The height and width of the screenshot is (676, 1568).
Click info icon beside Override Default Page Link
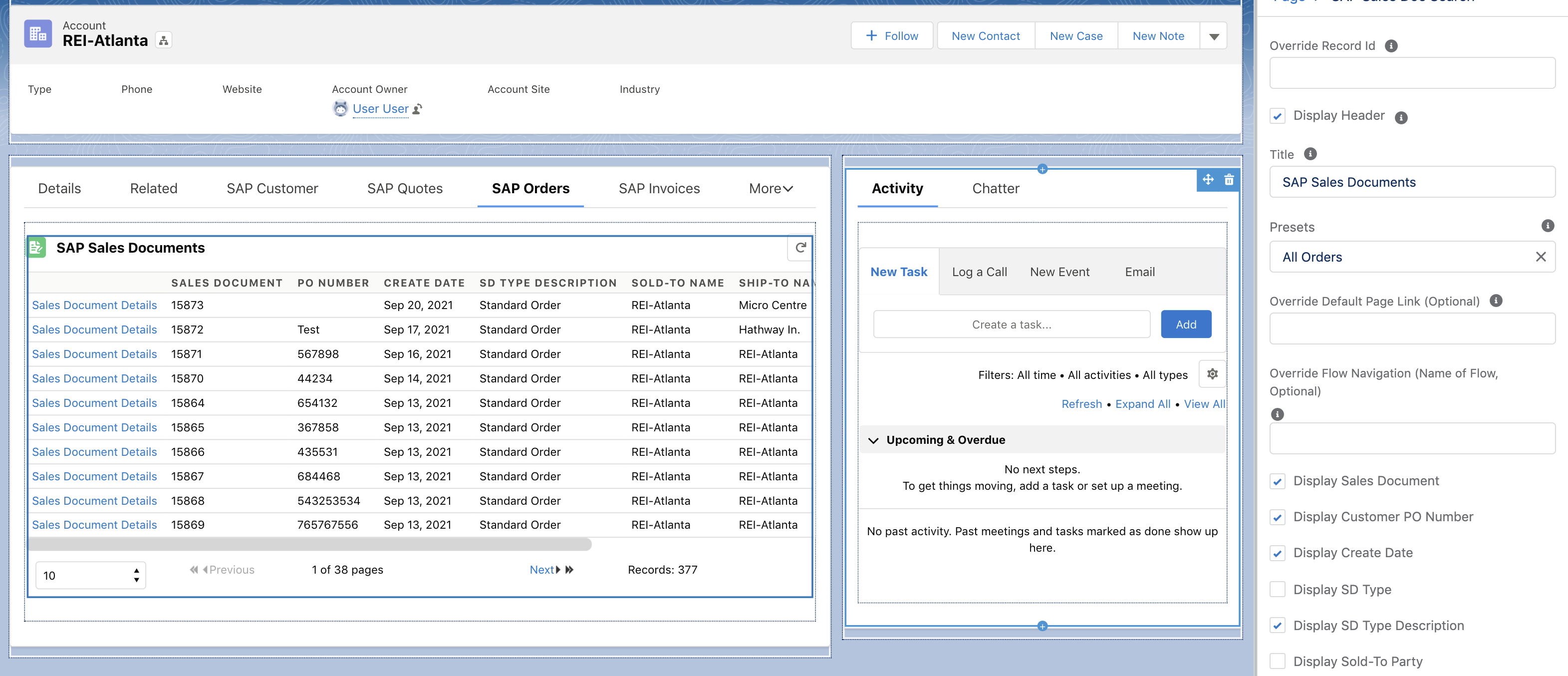(1496, 301)
